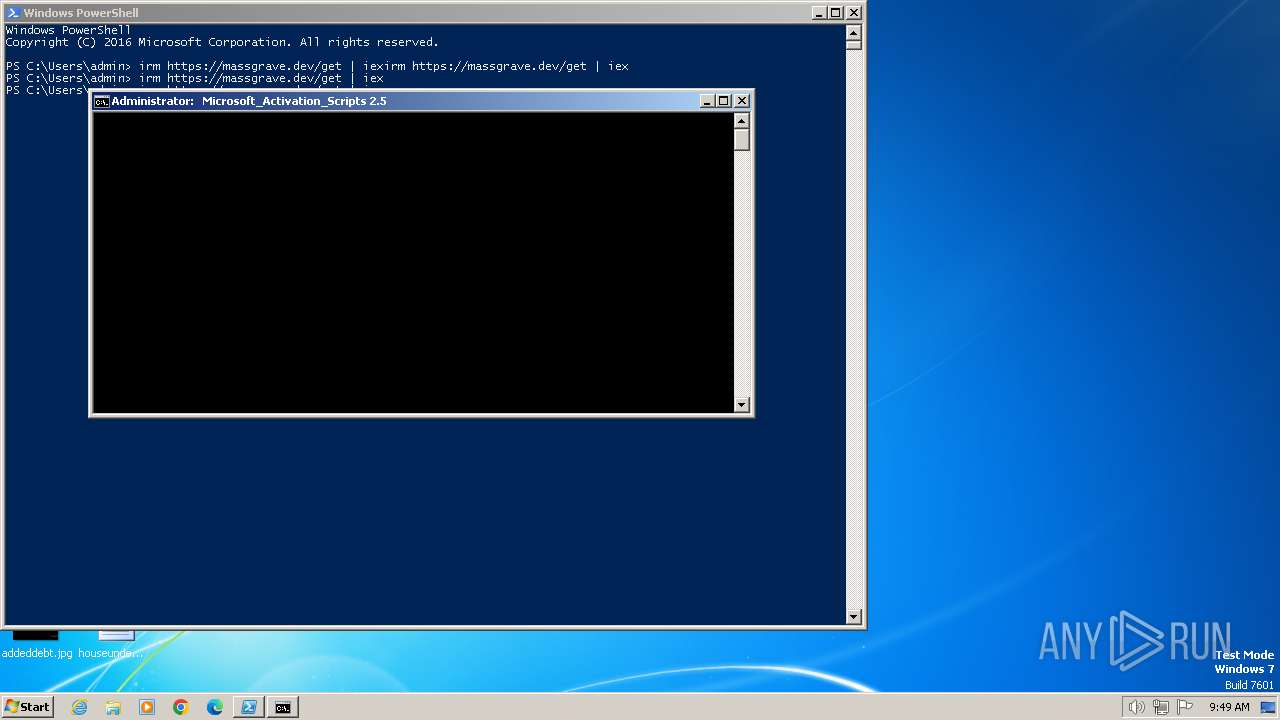
Task: Click the Show desktop button
Action: click(1268, 707)
